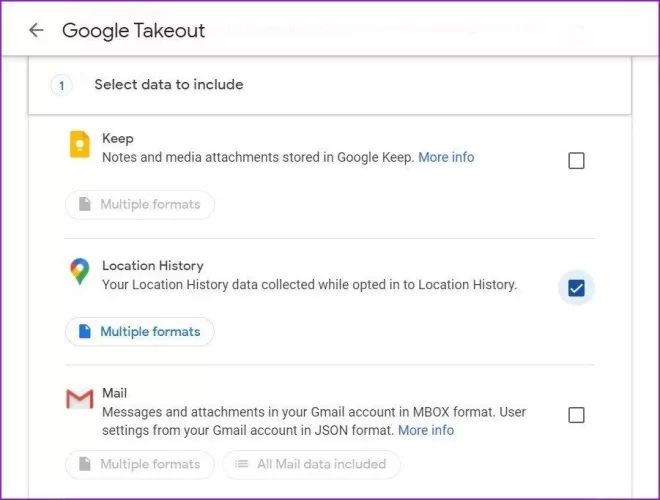
Task: Open Multiple formats under Keep
Action: (140, 205)
